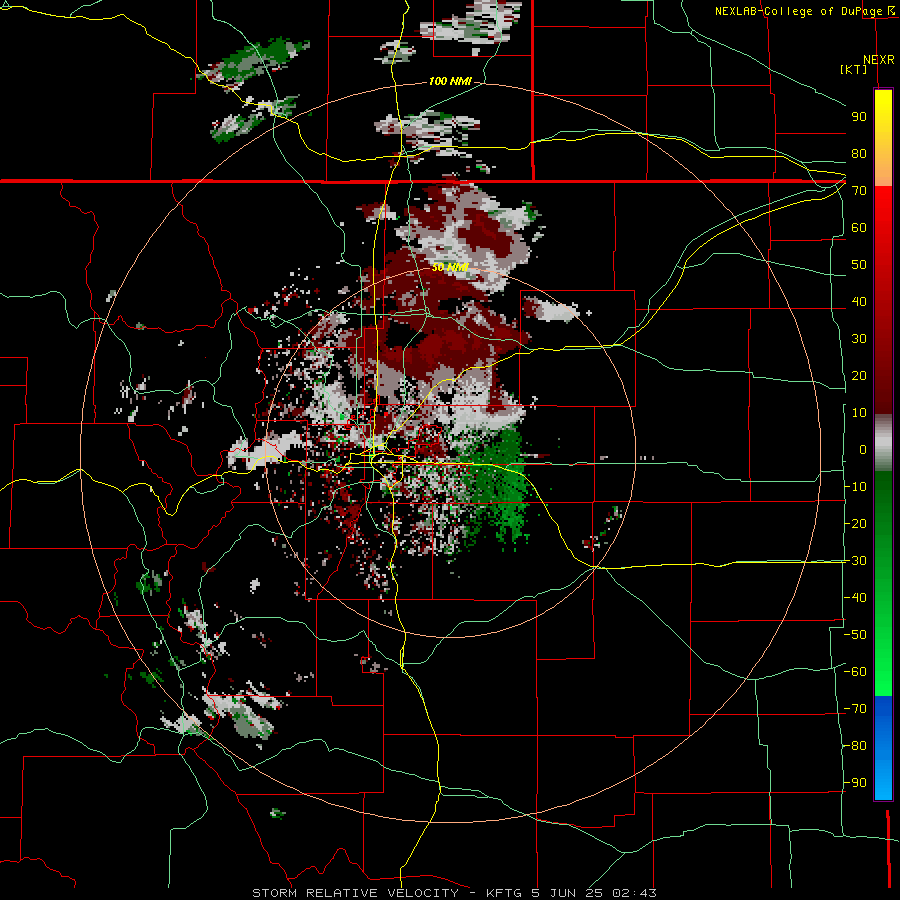This screenshot has height=900, width=900.
Task: Click the "-20" scale value
Action: 856,524
